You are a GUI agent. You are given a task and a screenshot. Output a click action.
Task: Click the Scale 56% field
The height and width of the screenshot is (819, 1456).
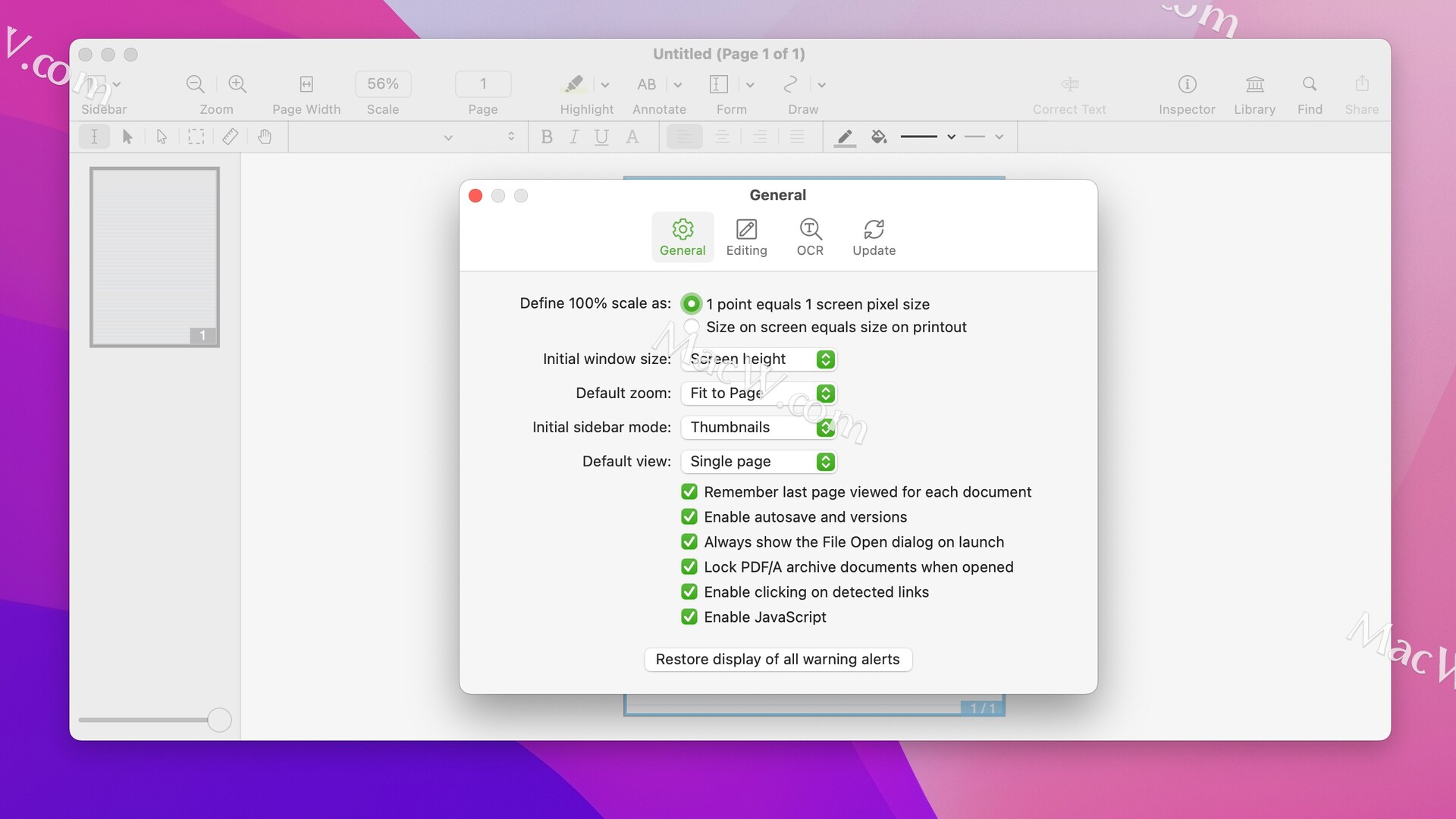(x=383, y=83)
